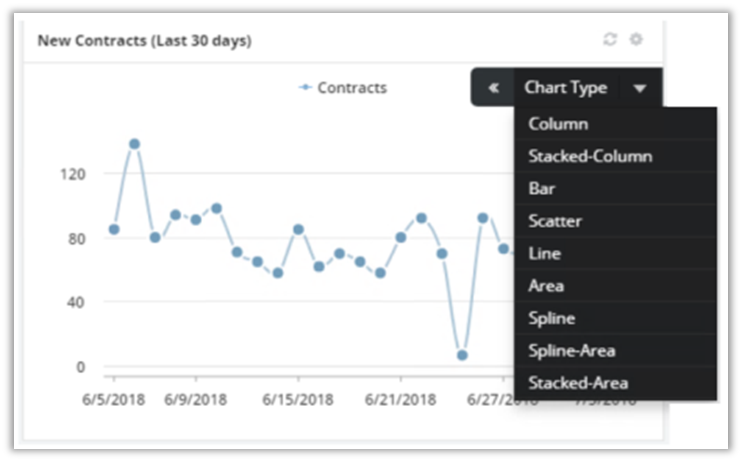Viewport: 742px width, 462px height.
Task: Select Column chart type
Action: pos(558,124)
